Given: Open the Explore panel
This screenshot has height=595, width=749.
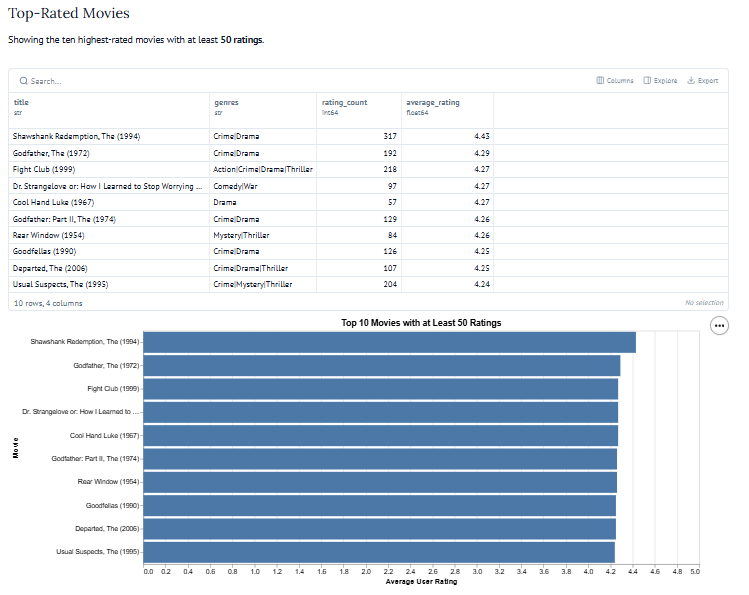Looking at the screenshot, I should 660,81.
